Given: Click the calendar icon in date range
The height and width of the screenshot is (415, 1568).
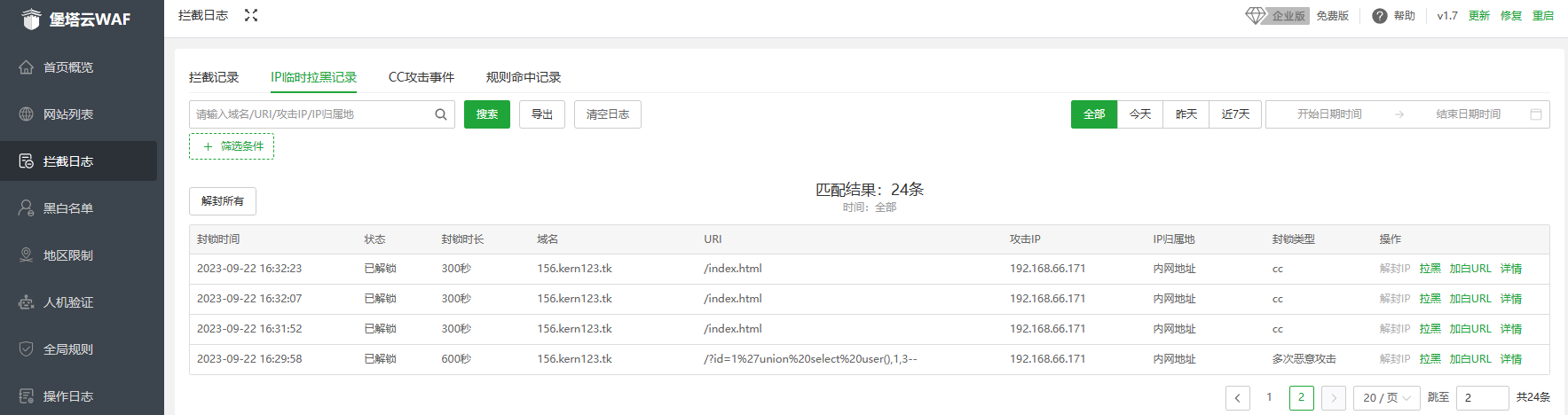Looking at the screenshot, I should [x=1536, y=114].
